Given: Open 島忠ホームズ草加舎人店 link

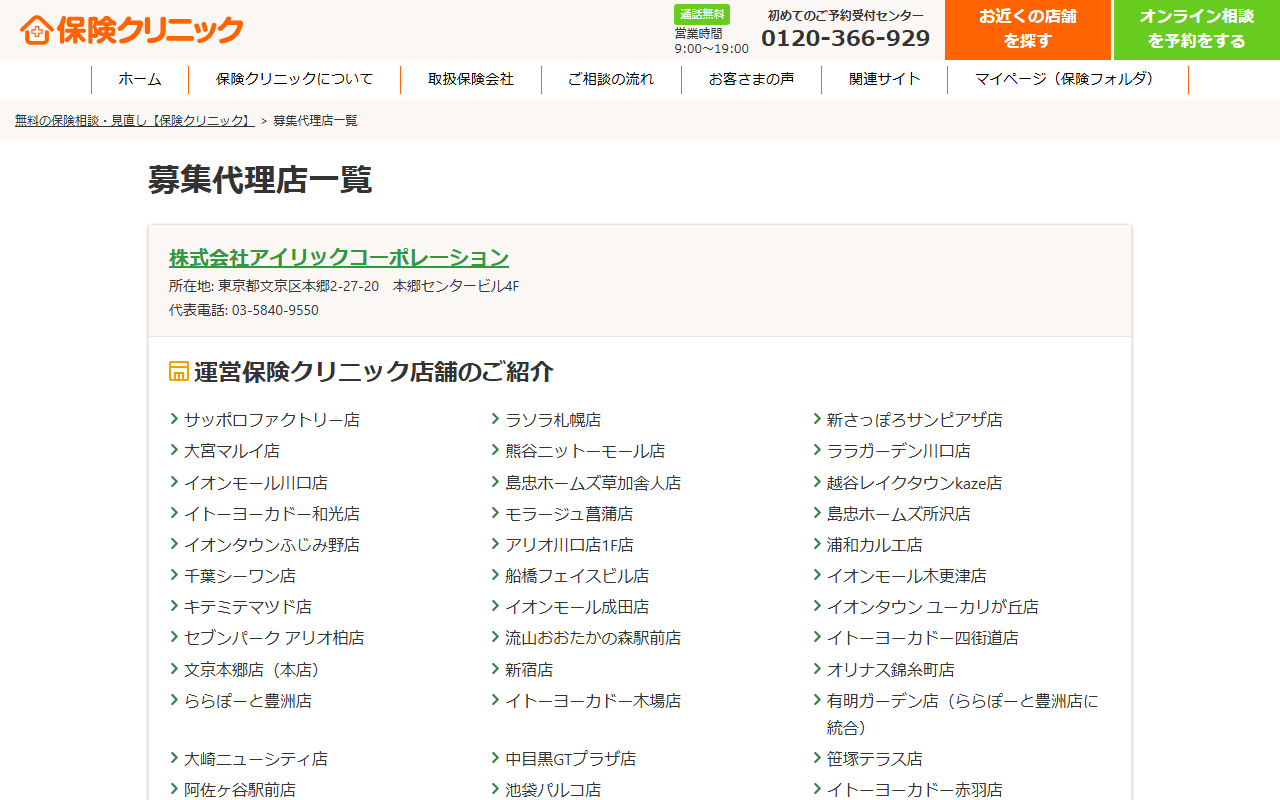Looking at the screenshot, I should tap(593, 483).
